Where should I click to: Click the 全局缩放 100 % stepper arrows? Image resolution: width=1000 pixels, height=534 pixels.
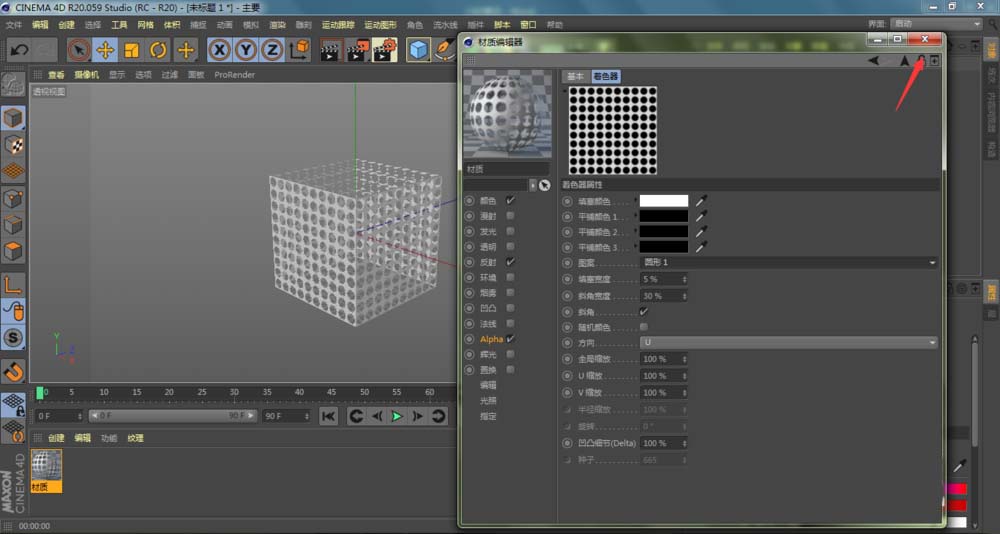pyautogui.click(x=684, y=359)
